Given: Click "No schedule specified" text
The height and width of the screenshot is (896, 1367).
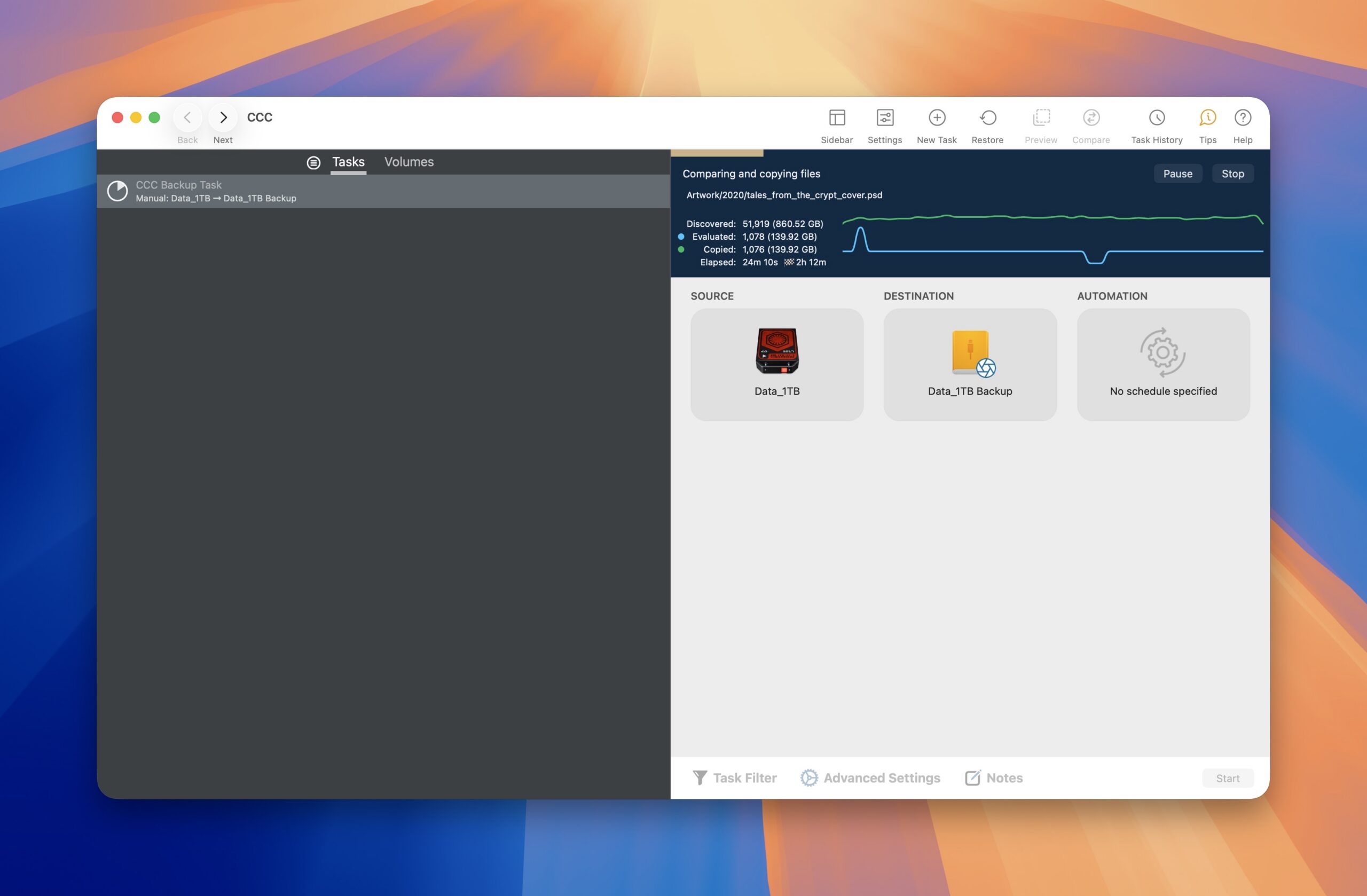Looking at the screenshot, I should point(1163,391).
